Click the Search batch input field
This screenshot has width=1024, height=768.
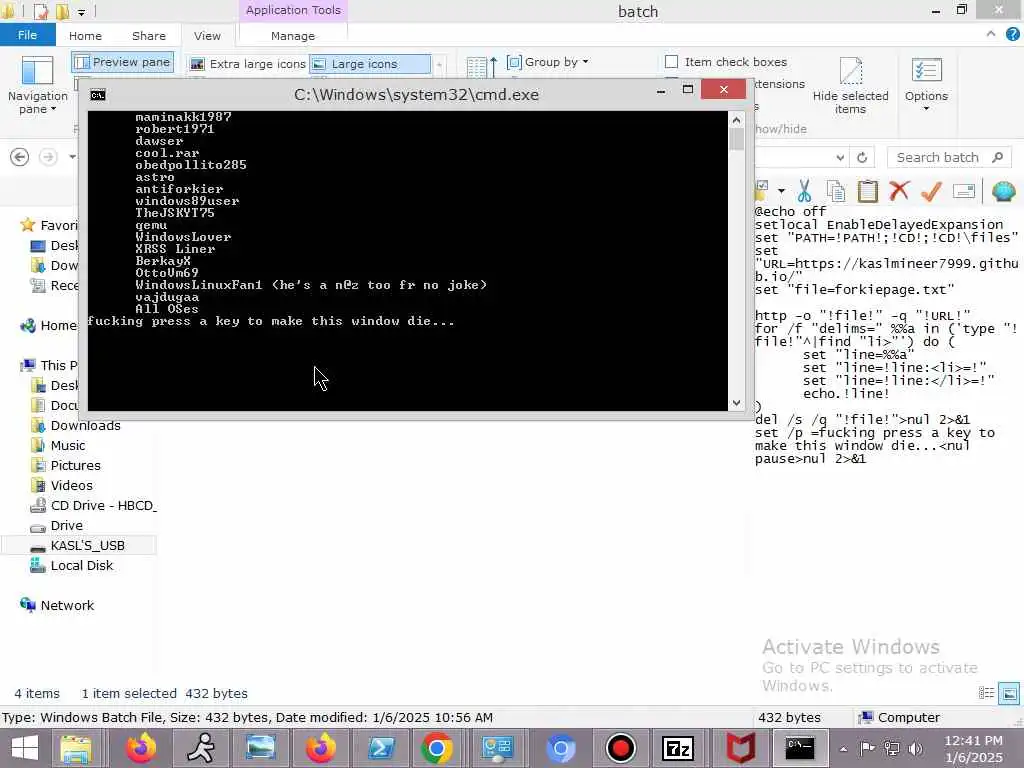pyautogui.click(x=949, y=157)
